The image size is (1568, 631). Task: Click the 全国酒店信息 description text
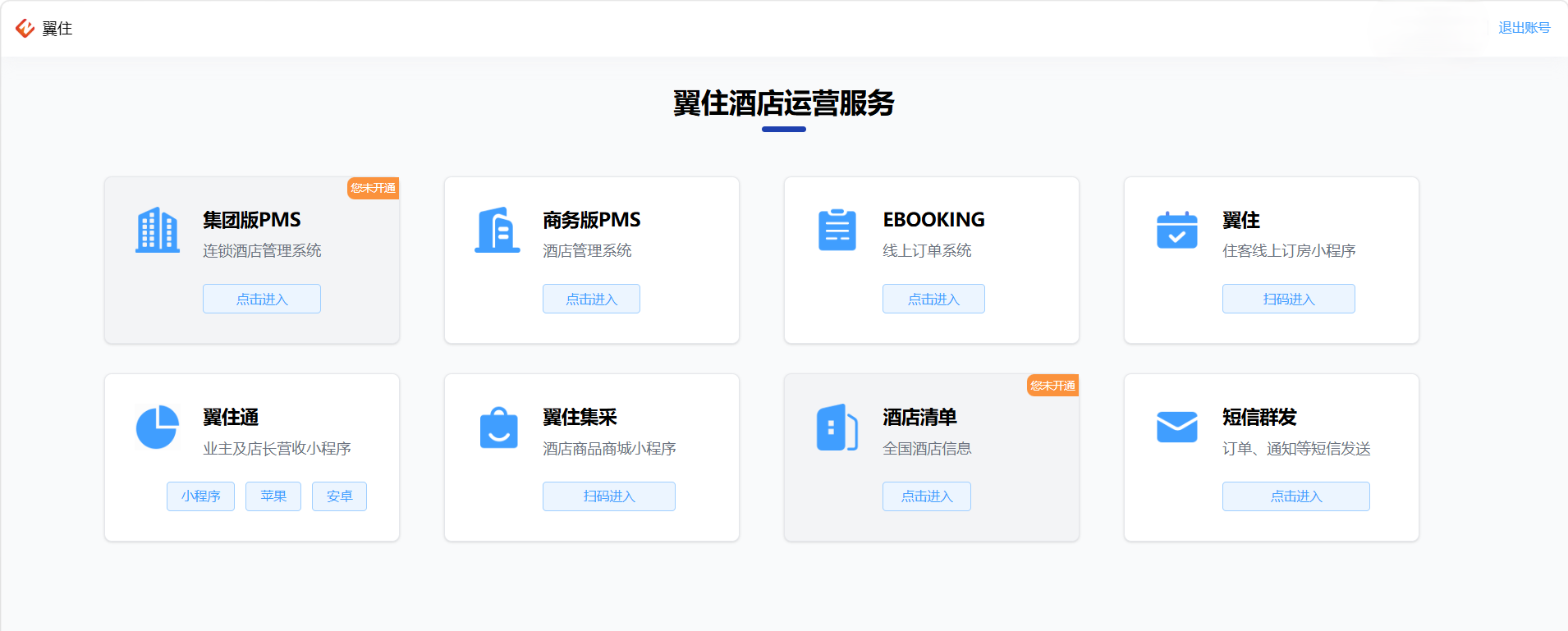[x=927, y=448]
